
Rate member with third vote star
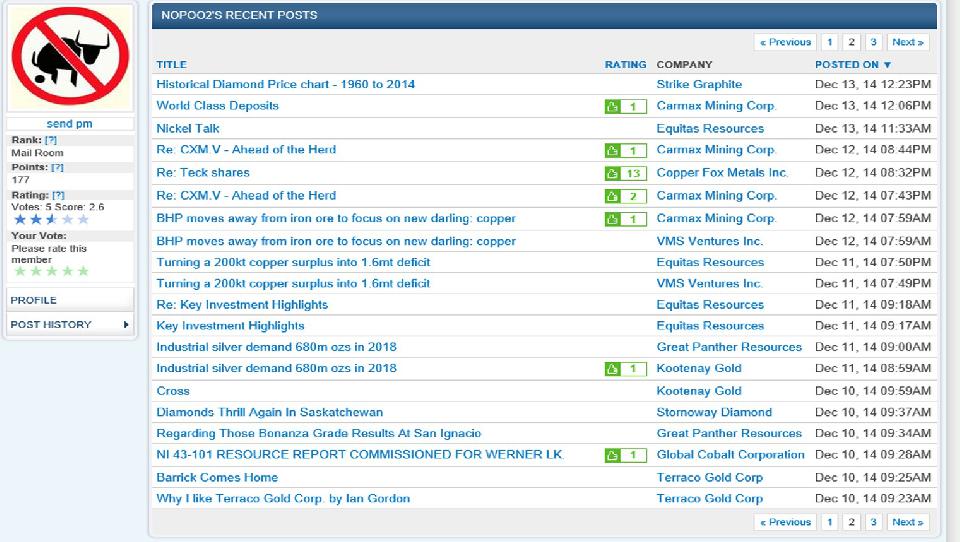pyautogui.click(x=51, y=271)
